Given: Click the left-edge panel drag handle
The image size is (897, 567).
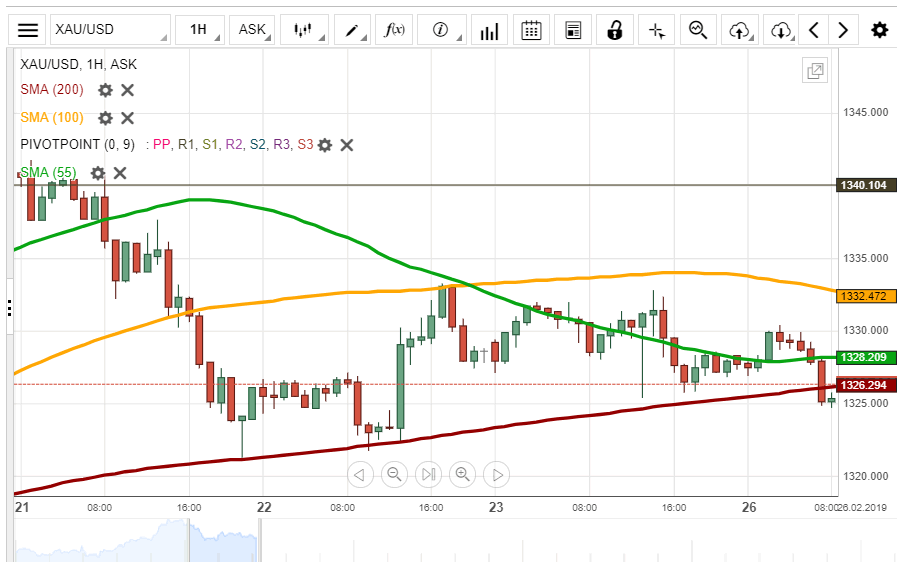Looking at the screenshot, I should [x=9, y=307].
